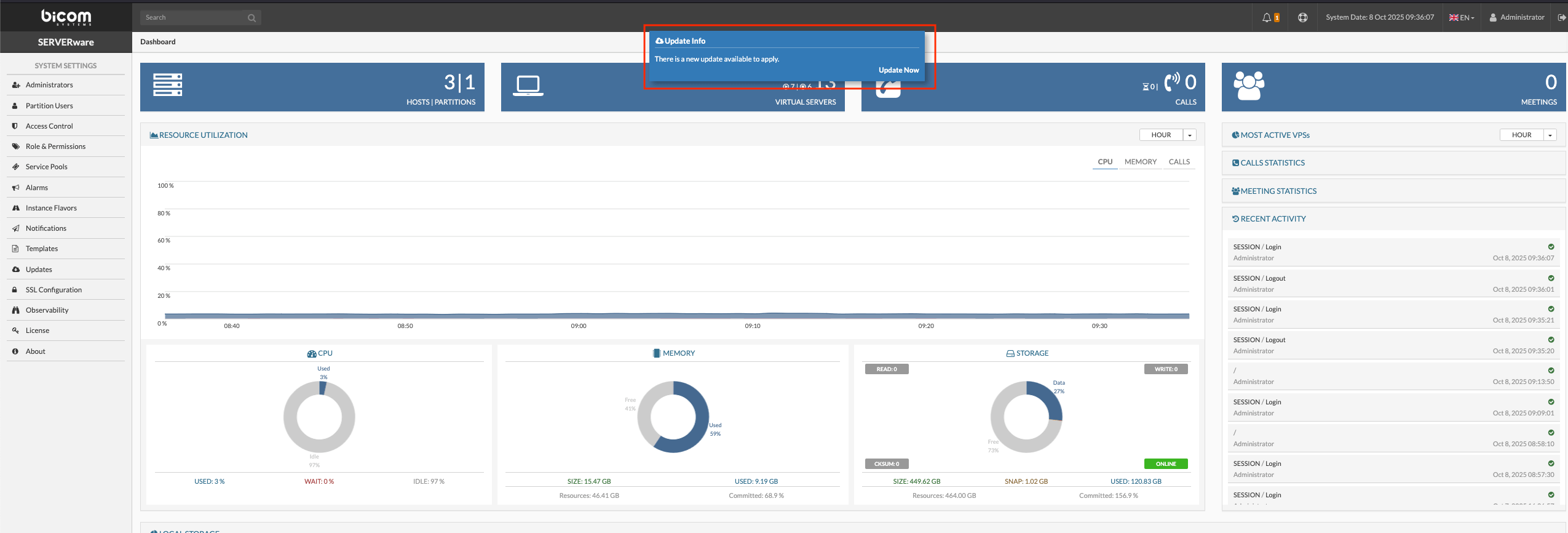Image resolution: width=1568 pixels, height=533 pixels.
Task: Expand Most Active VPSs HOUR dropdown
Action: (x=1550, y=135)
